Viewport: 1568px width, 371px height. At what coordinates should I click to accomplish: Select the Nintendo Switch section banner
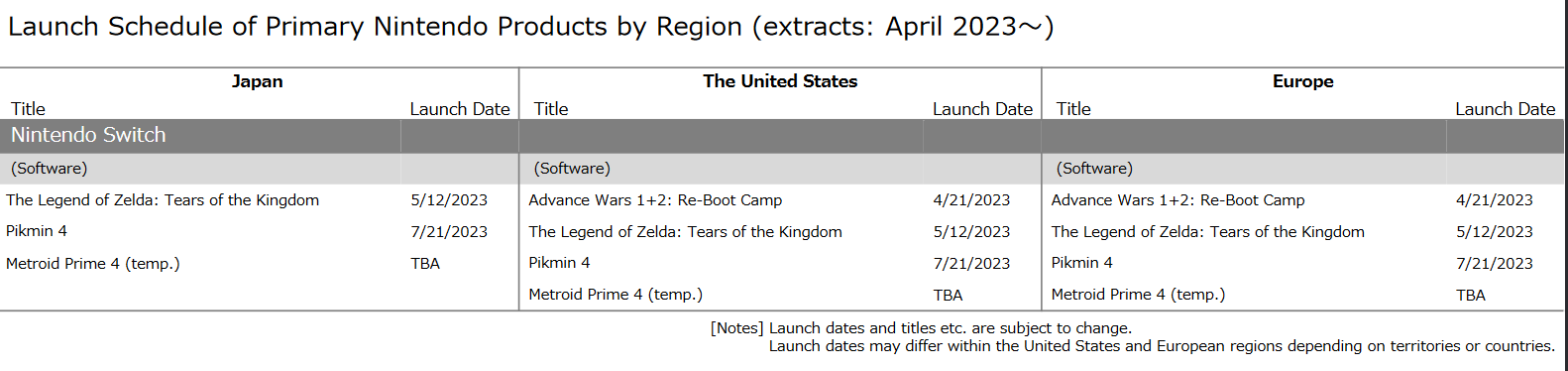782,136
